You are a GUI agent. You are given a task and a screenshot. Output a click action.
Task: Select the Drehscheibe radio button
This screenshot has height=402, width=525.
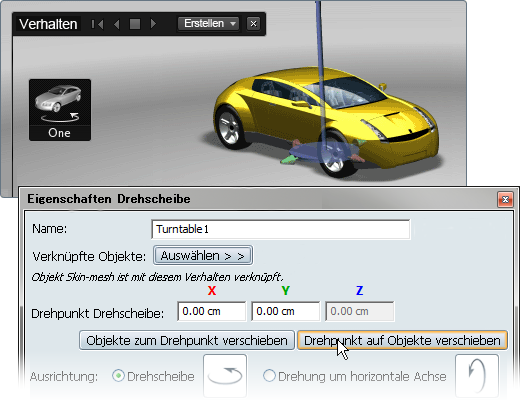(x=118, y=376)
